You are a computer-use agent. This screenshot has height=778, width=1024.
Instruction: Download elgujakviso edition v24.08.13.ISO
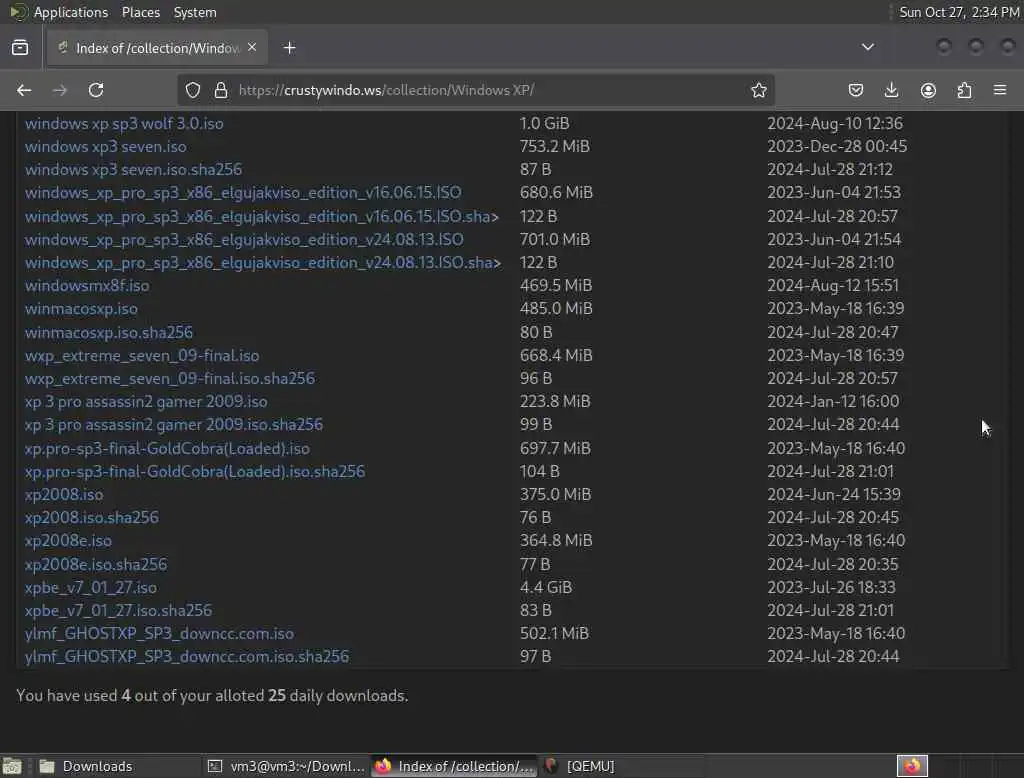(244, 240)
